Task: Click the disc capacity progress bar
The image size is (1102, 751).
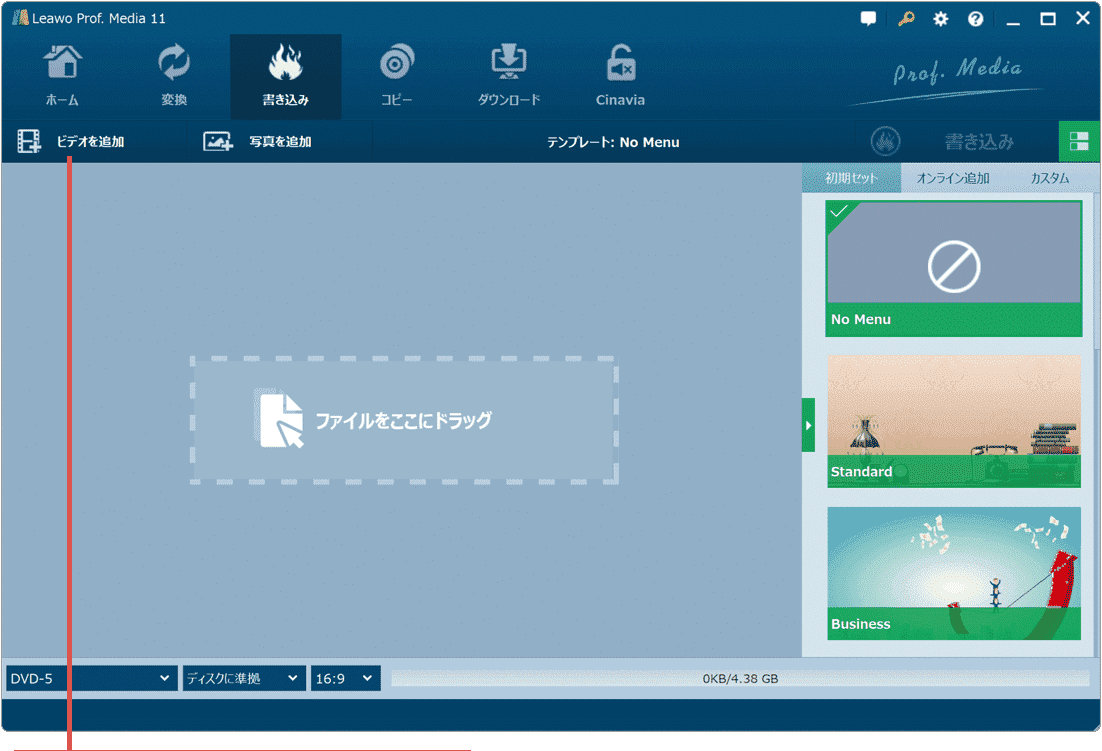Action: (x=740, y=679)
